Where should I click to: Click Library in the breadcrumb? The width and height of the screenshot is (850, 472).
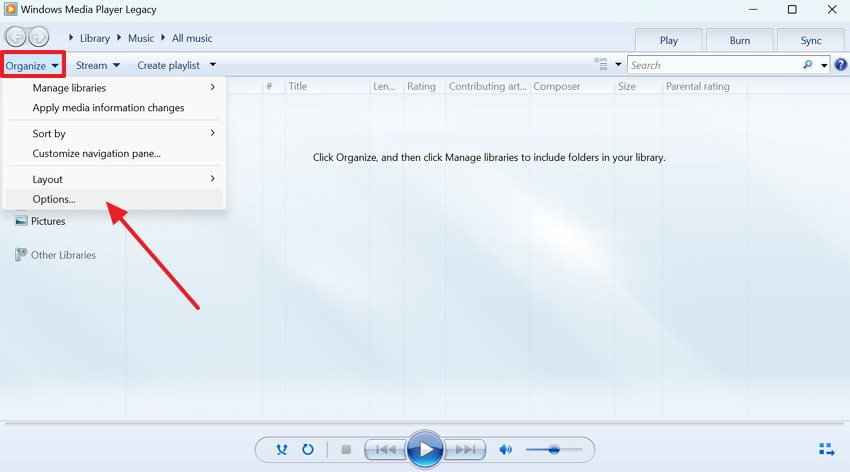point(94,38)
